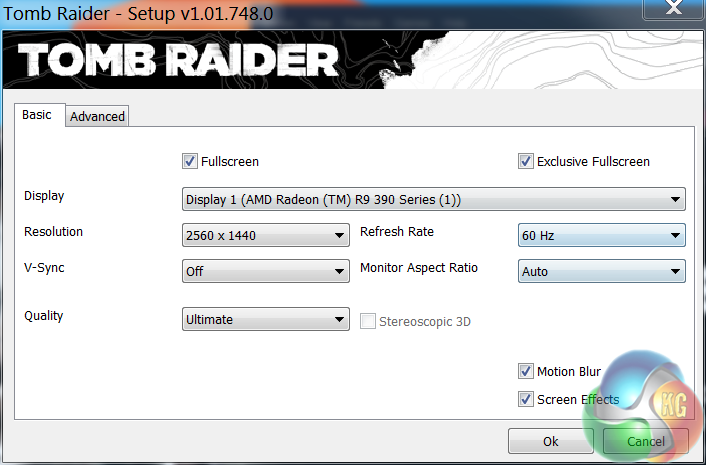
Task: Select the Basic tab
Action: (39, 115)
